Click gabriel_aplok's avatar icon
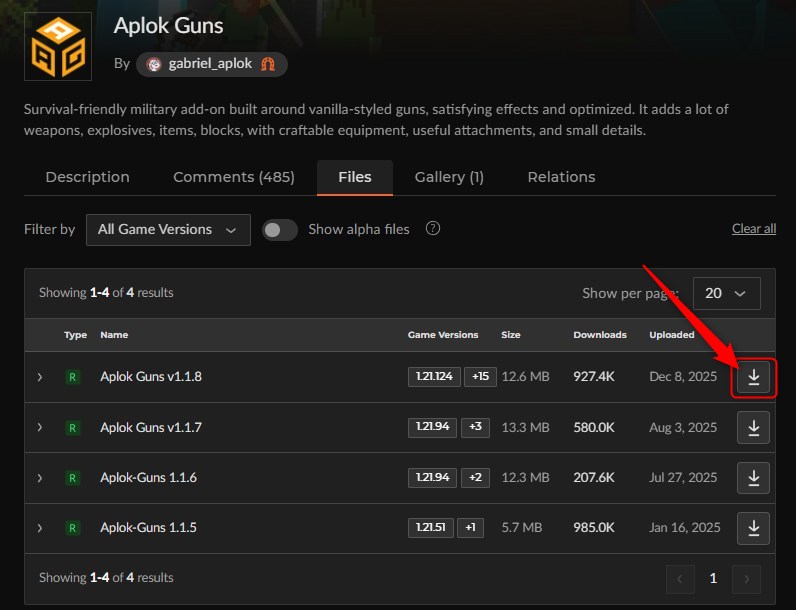 [154, 64]
